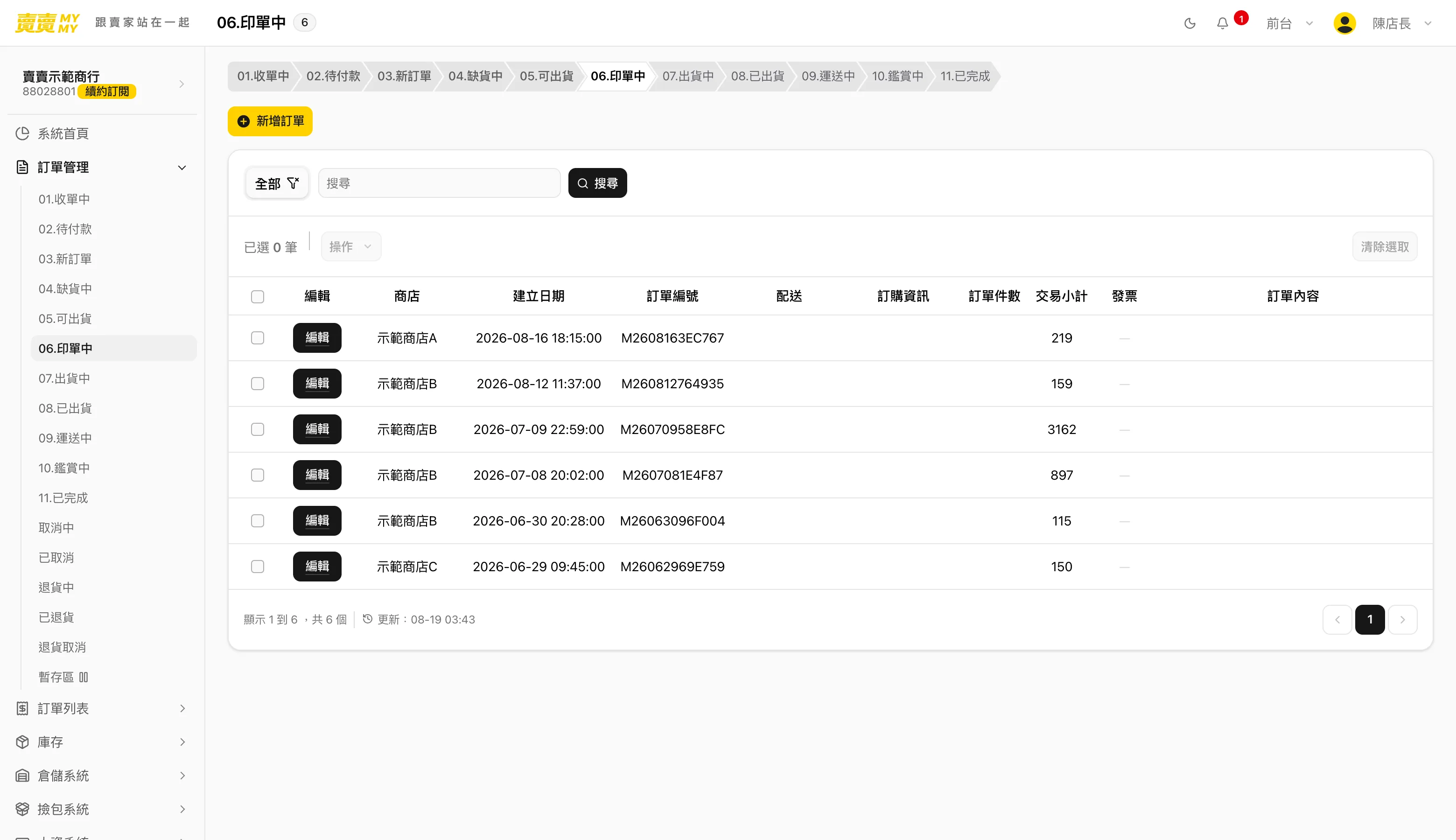Click the 賣賣 MY MY logo
Image resolution: width=1456 pixels, height=840 pixels.
[47, 23]
